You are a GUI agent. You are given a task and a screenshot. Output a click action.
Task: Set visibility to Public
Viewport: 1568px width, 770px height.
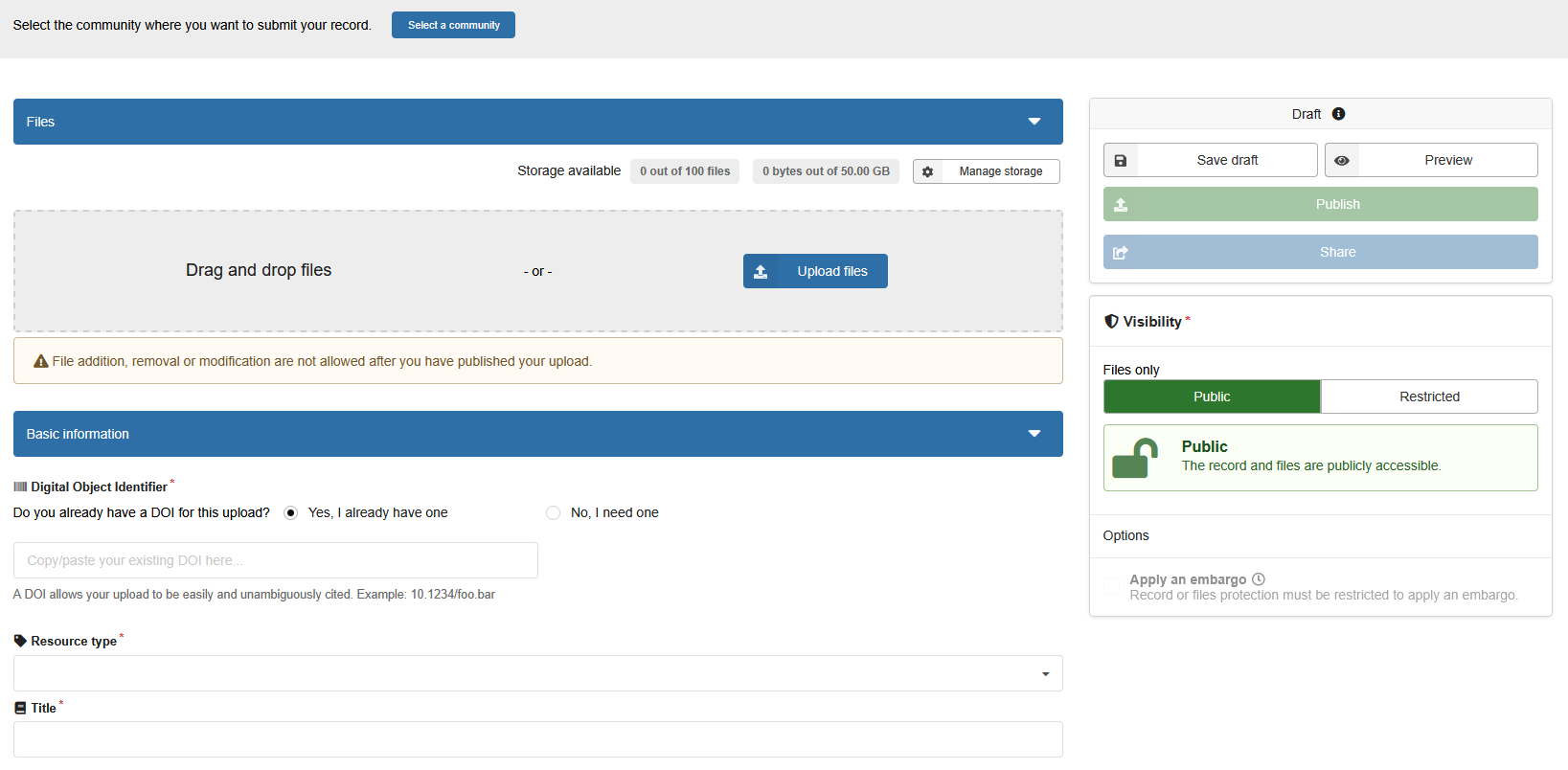(1212, 396)
